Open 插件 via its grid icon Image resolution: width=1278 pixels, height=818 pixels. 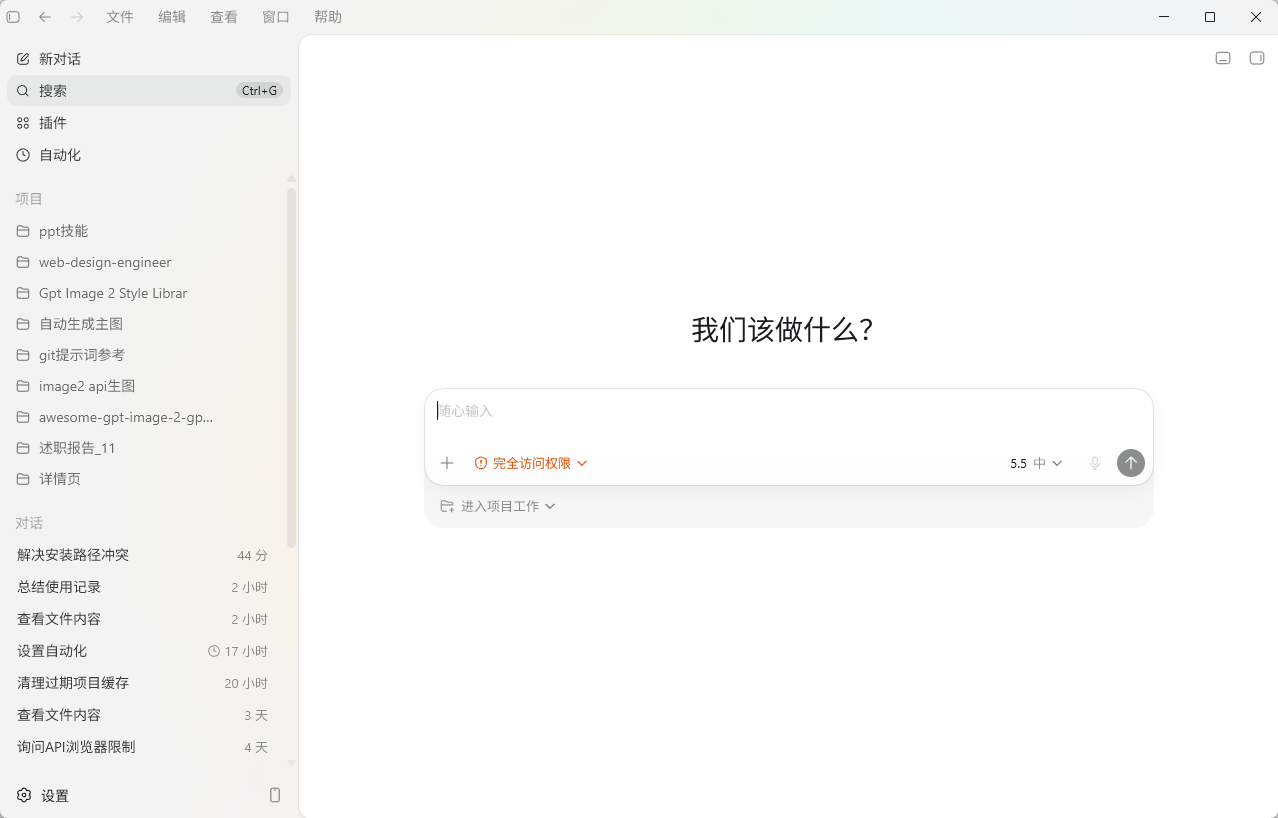click(23, 123)
